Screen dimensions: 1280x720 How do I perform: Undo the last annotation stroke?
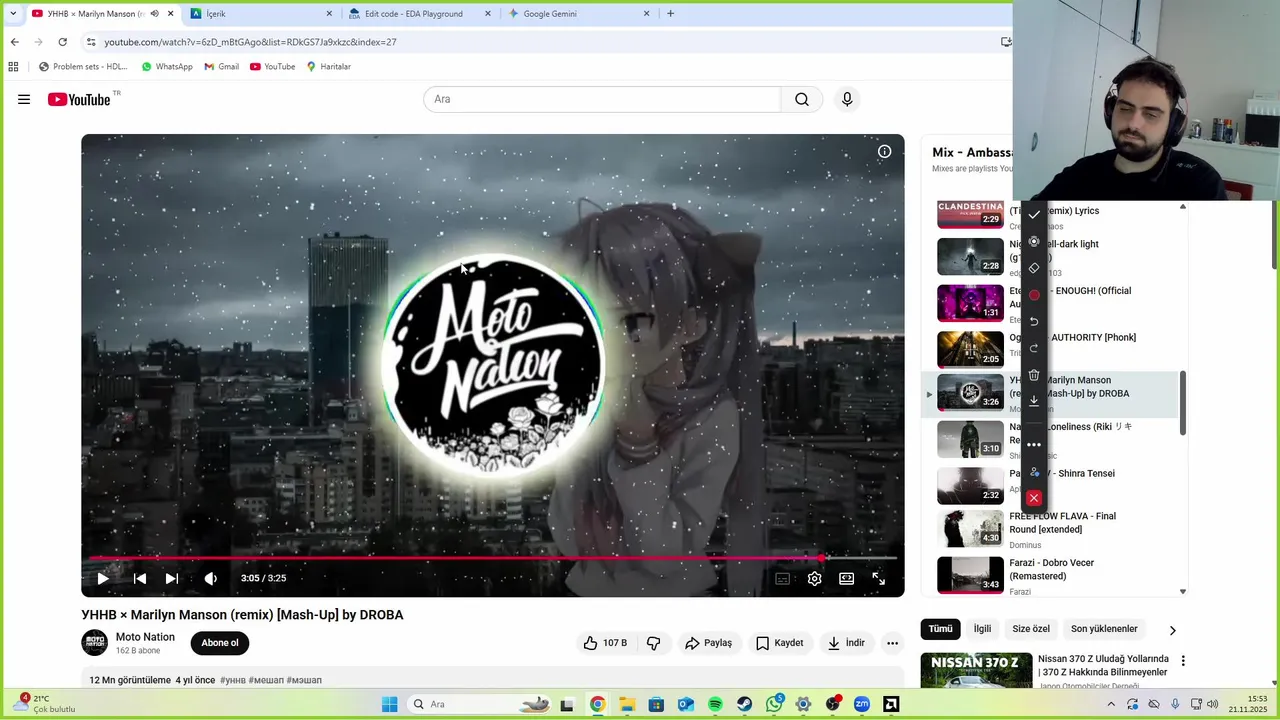[x=1034, y=322]
